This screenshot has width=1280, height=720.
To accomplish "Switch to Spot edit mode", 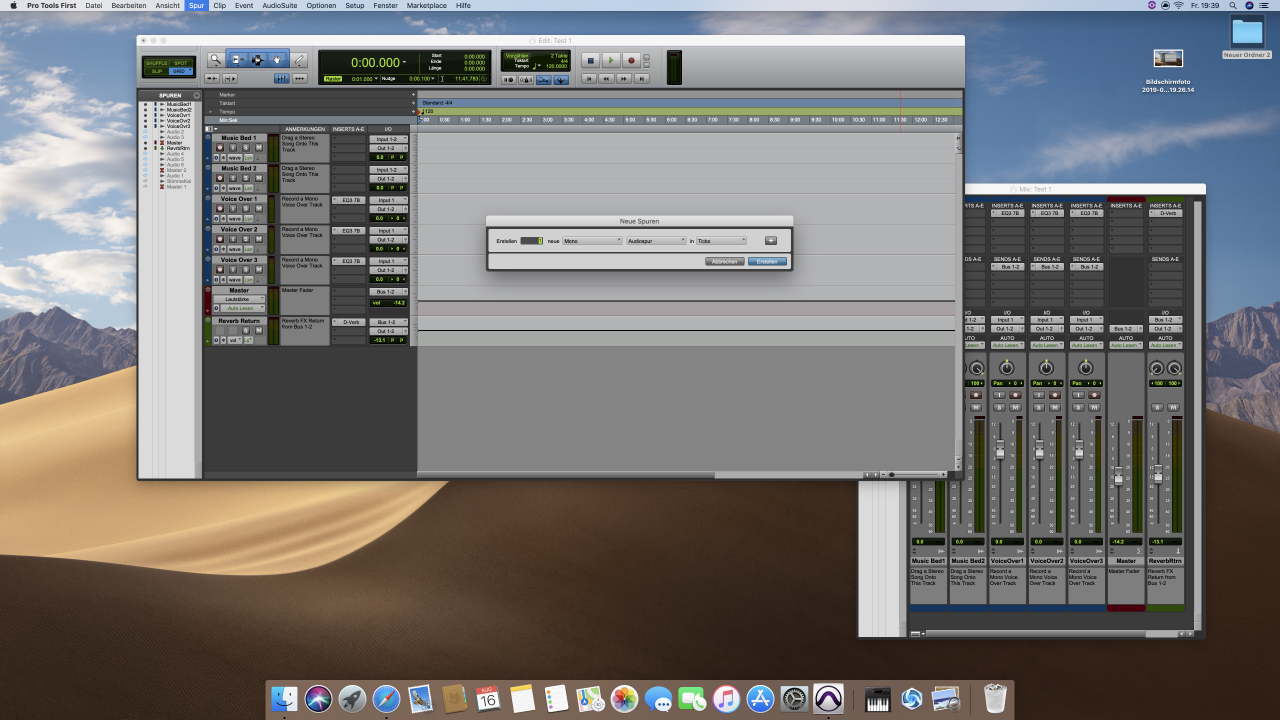I will click(180, 63).
